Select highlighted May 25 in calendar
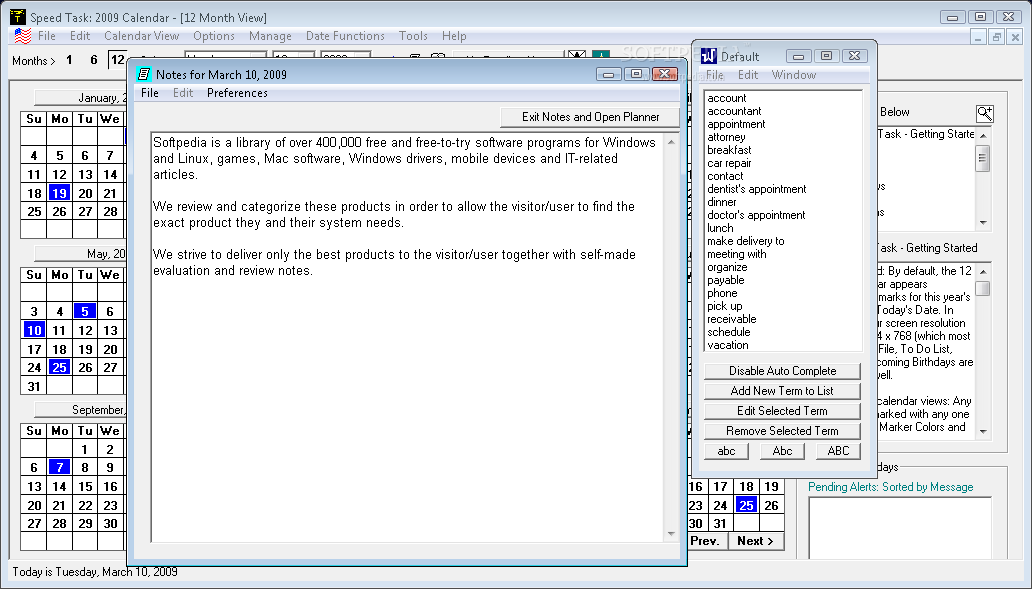Screen dimensions: 1032x589 coord(59,367)
